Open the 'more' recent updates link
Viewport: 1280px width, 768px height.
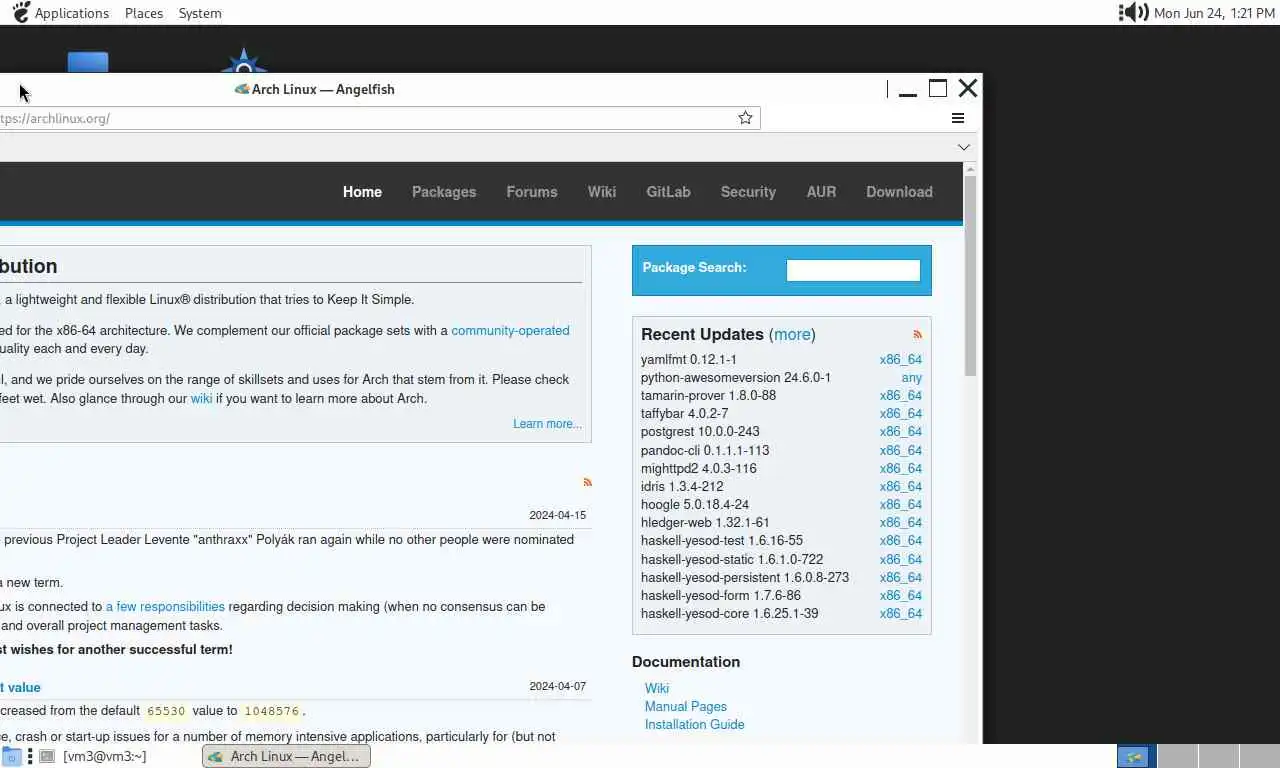pyautogui.click(x=793, y=335)
